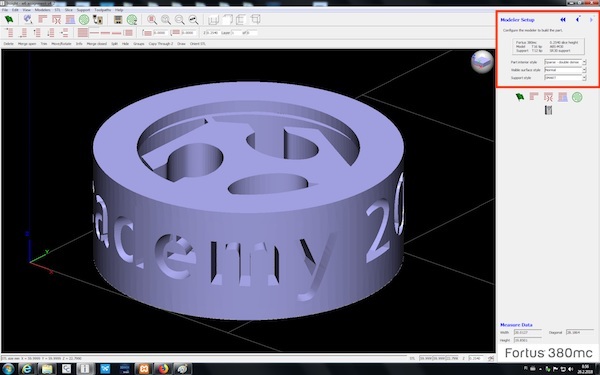Click the green circle with Z icon
The image size is (600, 375).
132,19
